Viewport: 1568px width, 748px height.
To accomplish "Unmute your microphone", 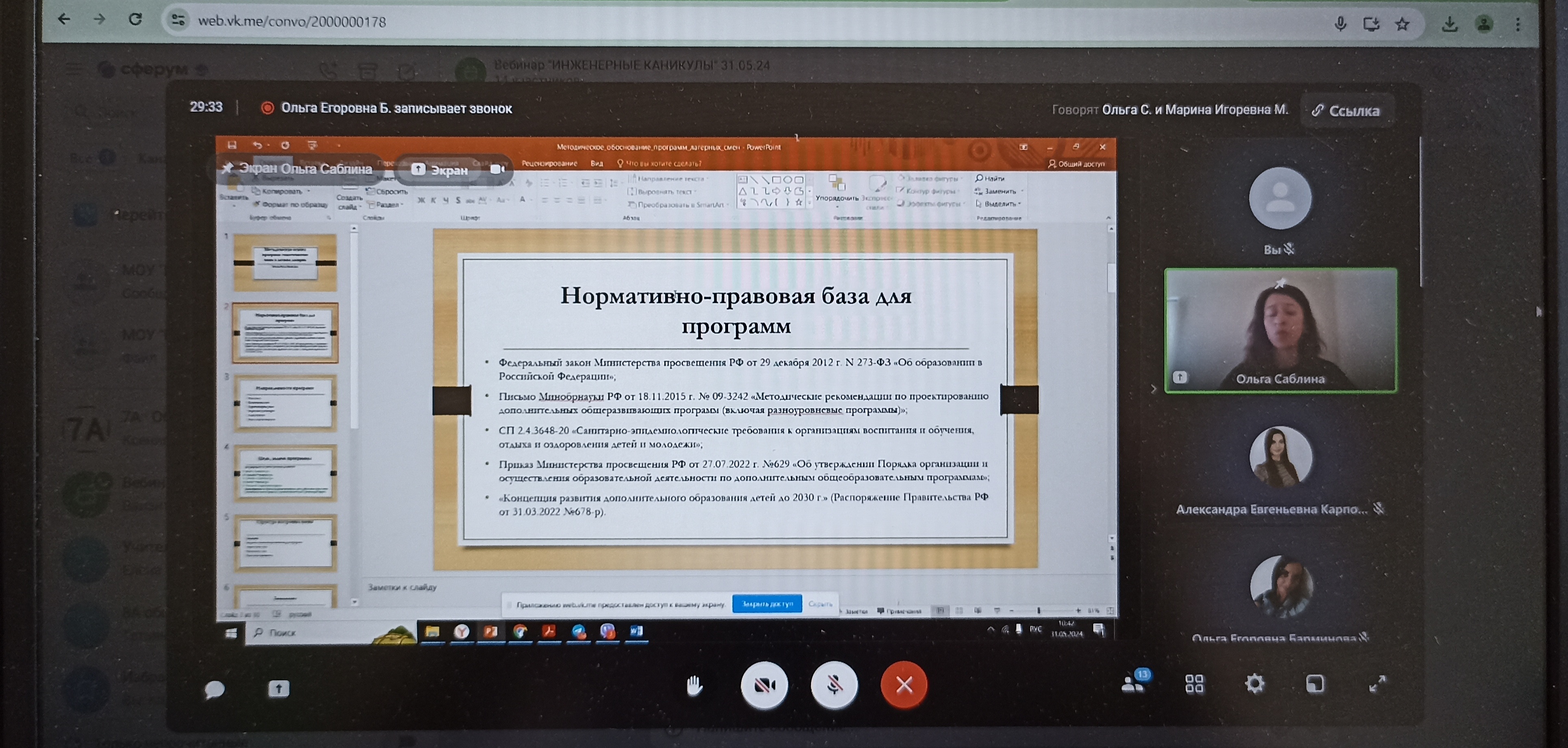I will (834, 685).
